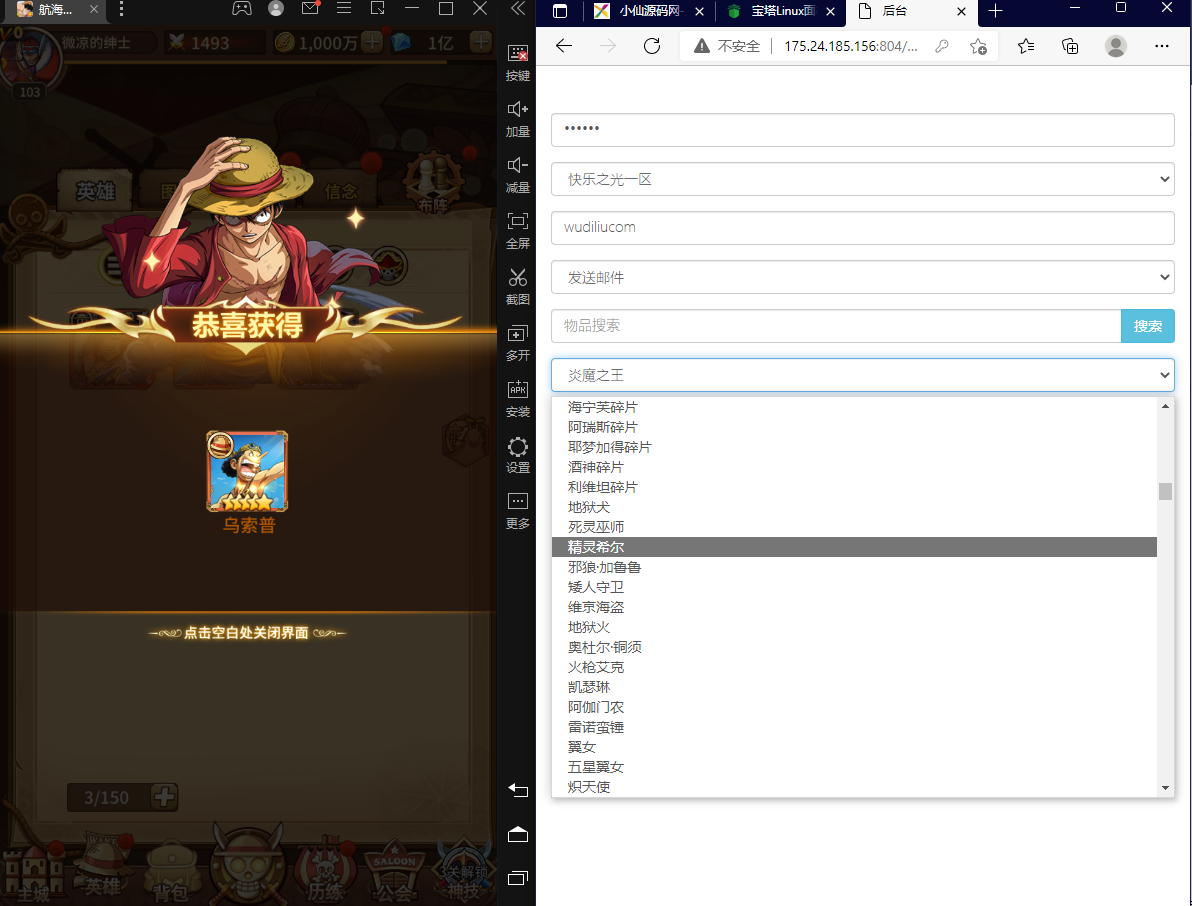
Task: Add this page to browser favorites
Action: pos(978,46)
